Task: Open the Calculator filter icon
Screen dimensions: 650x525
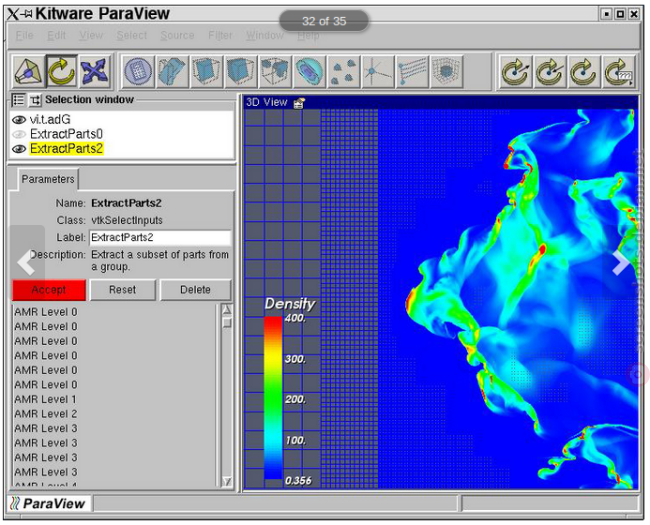Action: click(138, 71)
